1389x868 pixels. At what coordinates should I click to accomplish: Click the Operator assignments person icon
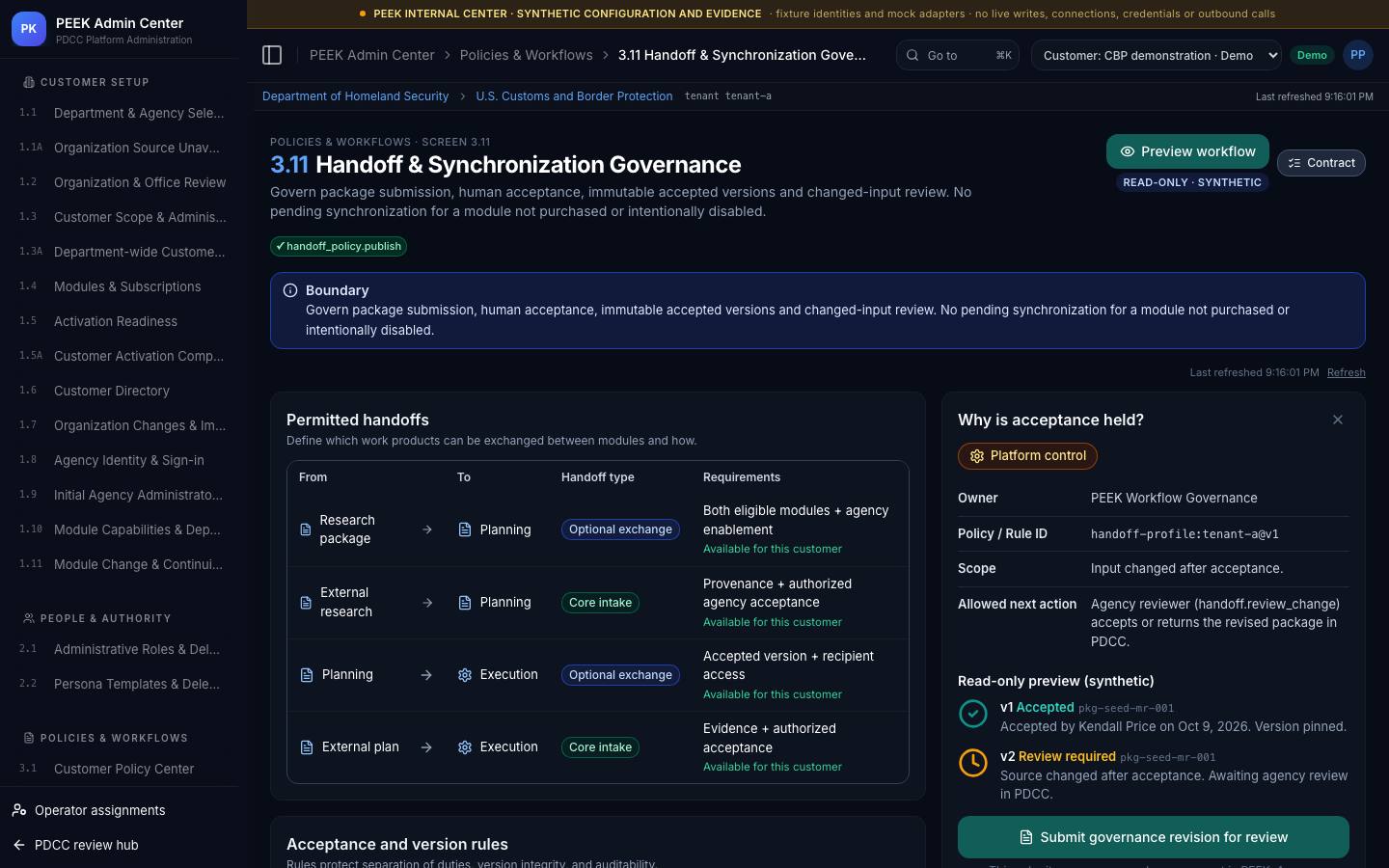[x=19, y=810]
